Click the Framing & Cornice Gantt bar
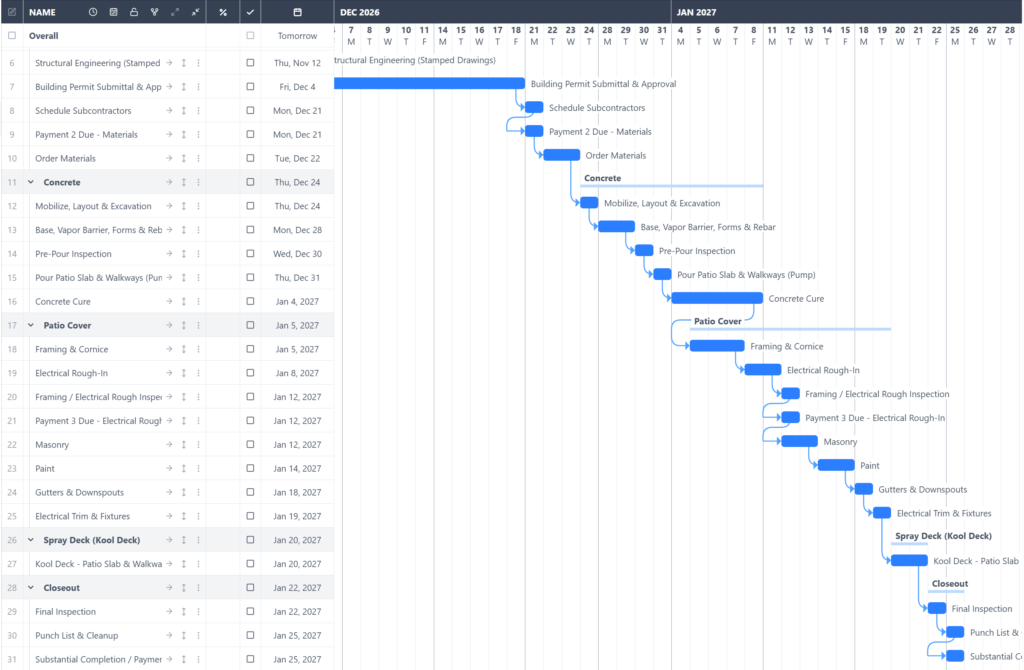The width and height of the screenshot is (1024, 670). coord(717,345)
